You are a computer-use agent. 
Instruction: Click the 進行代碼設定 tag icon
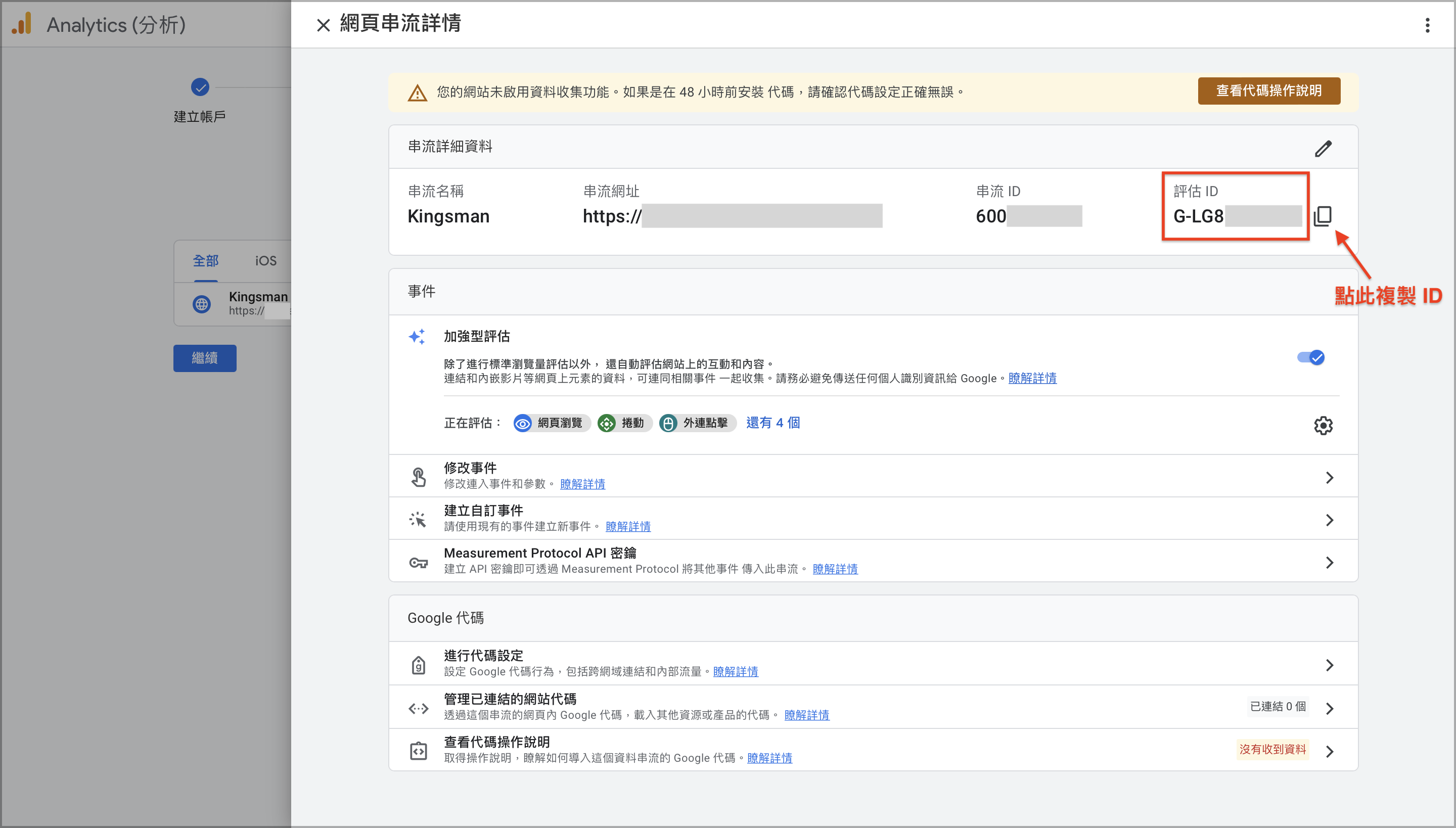pos(418,664)
